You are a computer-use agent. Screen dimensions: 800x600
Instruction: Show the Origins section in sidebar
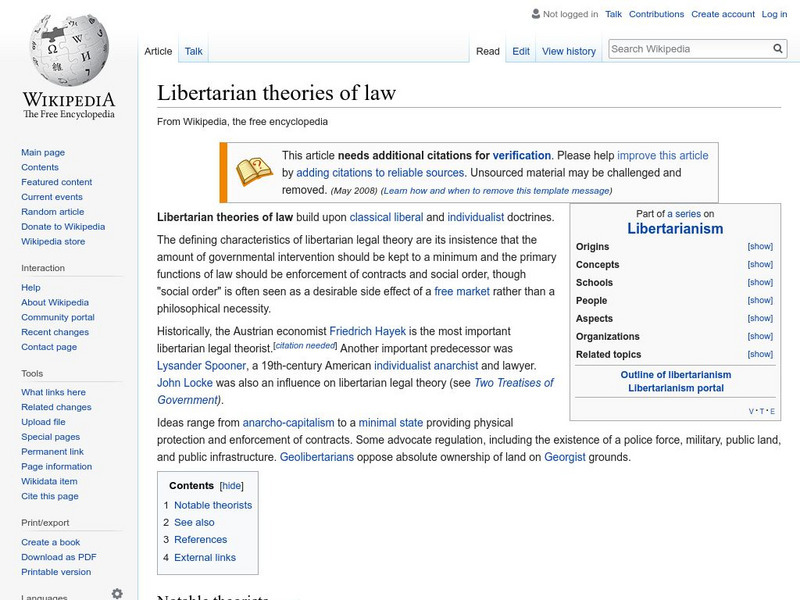760,246
